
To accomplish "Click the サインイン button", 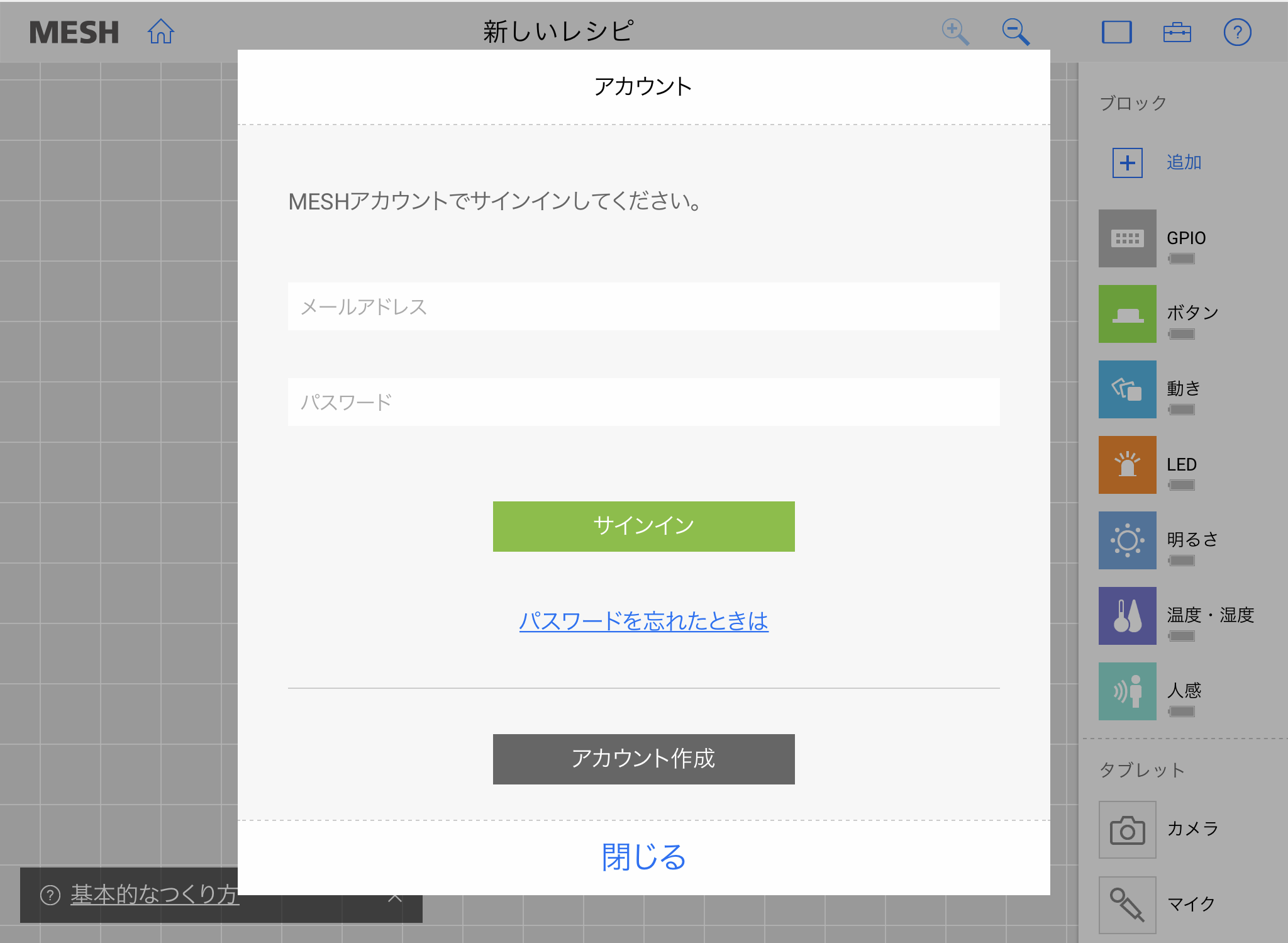I will click(x=644, y=527).
